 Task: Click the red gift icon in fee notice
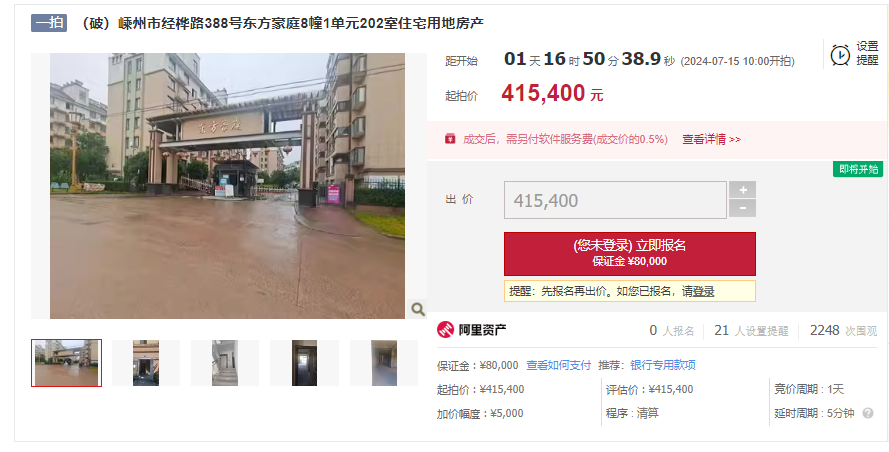click(x=450, y=139)
